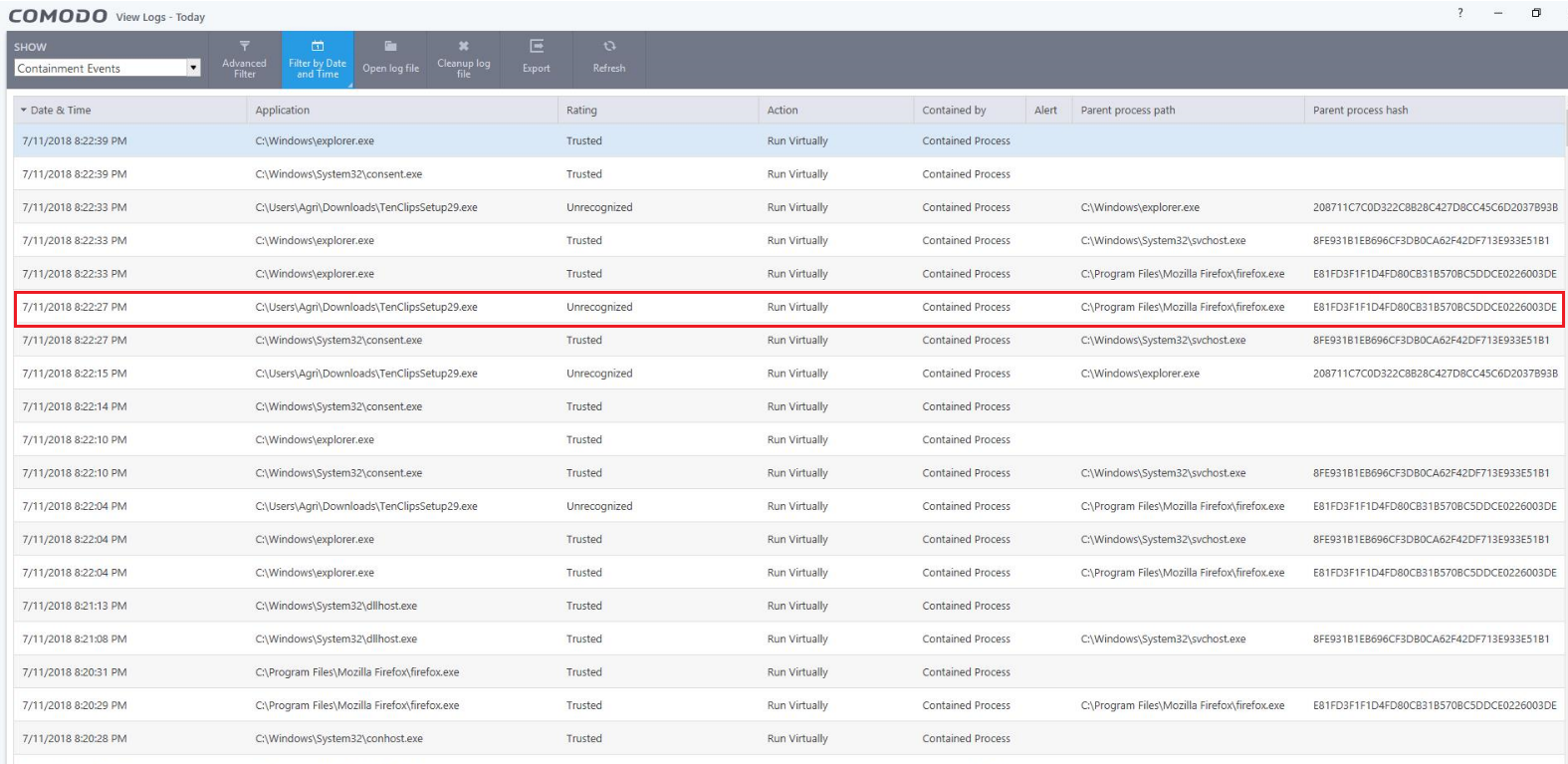
Task: Select the 8:22:27 PM TenClipsSetup29.exe entry
Action: (788, 307)
